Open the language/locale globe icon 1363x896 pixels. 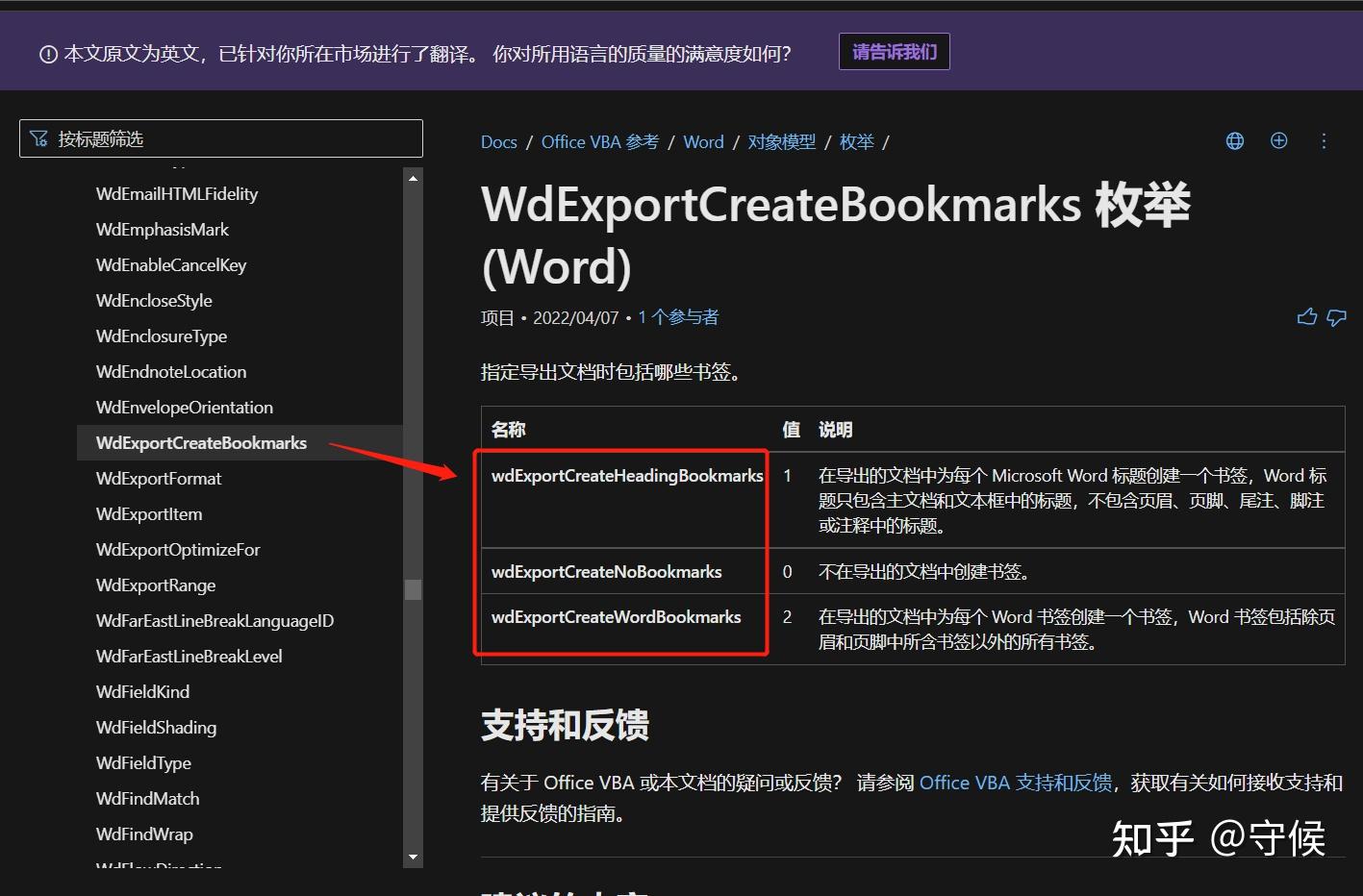point(1234,140)
